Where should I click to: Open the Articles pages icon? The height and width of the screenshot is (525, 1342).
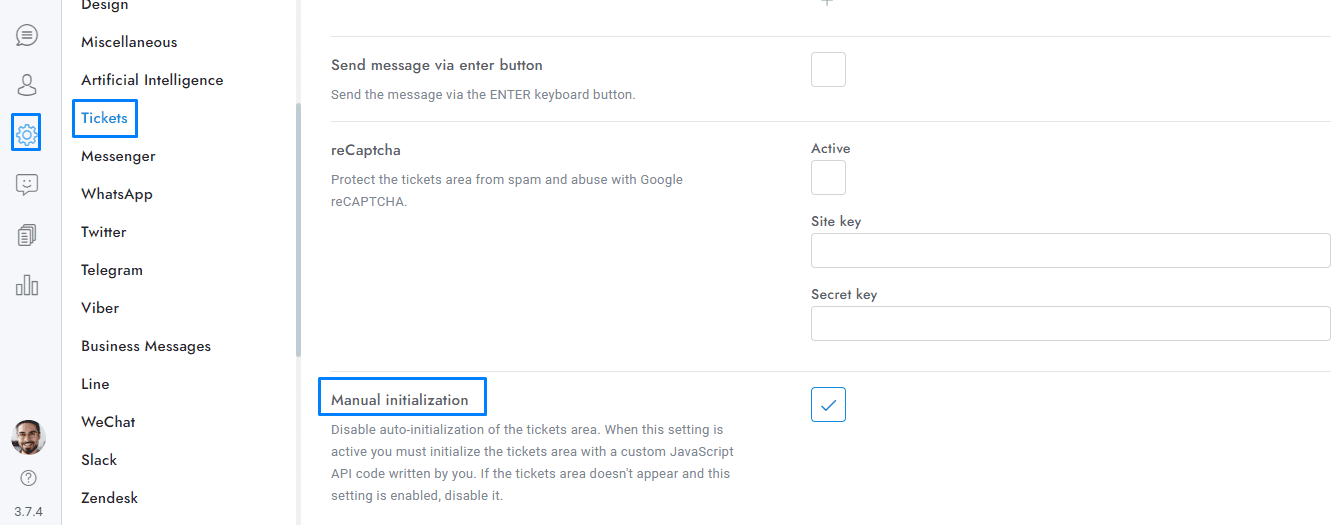click(27, 235)
